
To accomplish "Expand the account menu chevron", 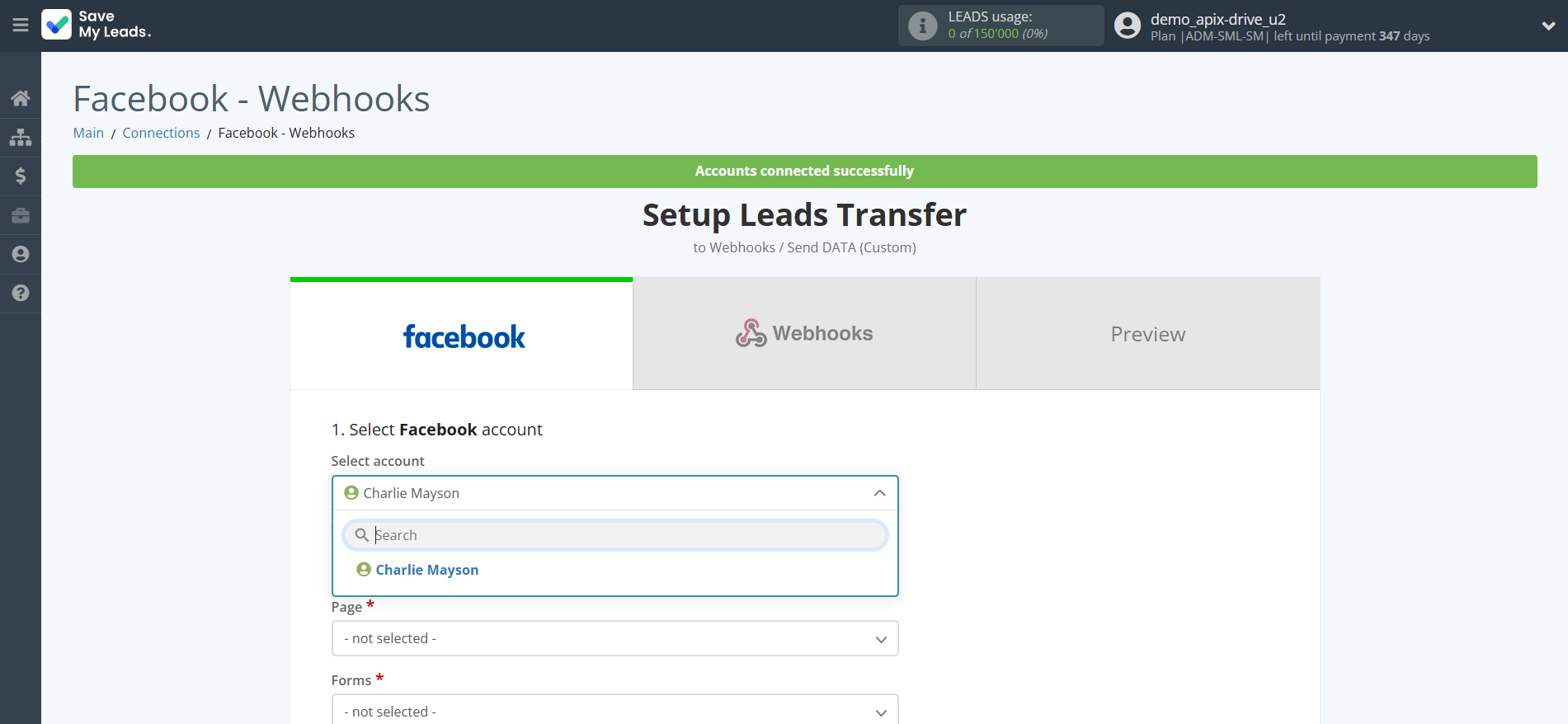I will tap(1548, 26).
